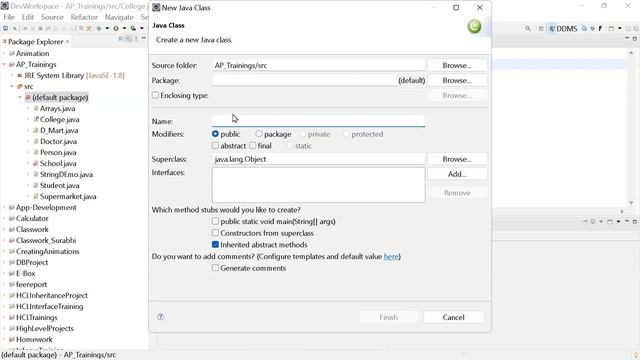This screenshot has width=640, height=360.
Task: Click the editor scrollbar up arrow
Action: tap(631, 53)
